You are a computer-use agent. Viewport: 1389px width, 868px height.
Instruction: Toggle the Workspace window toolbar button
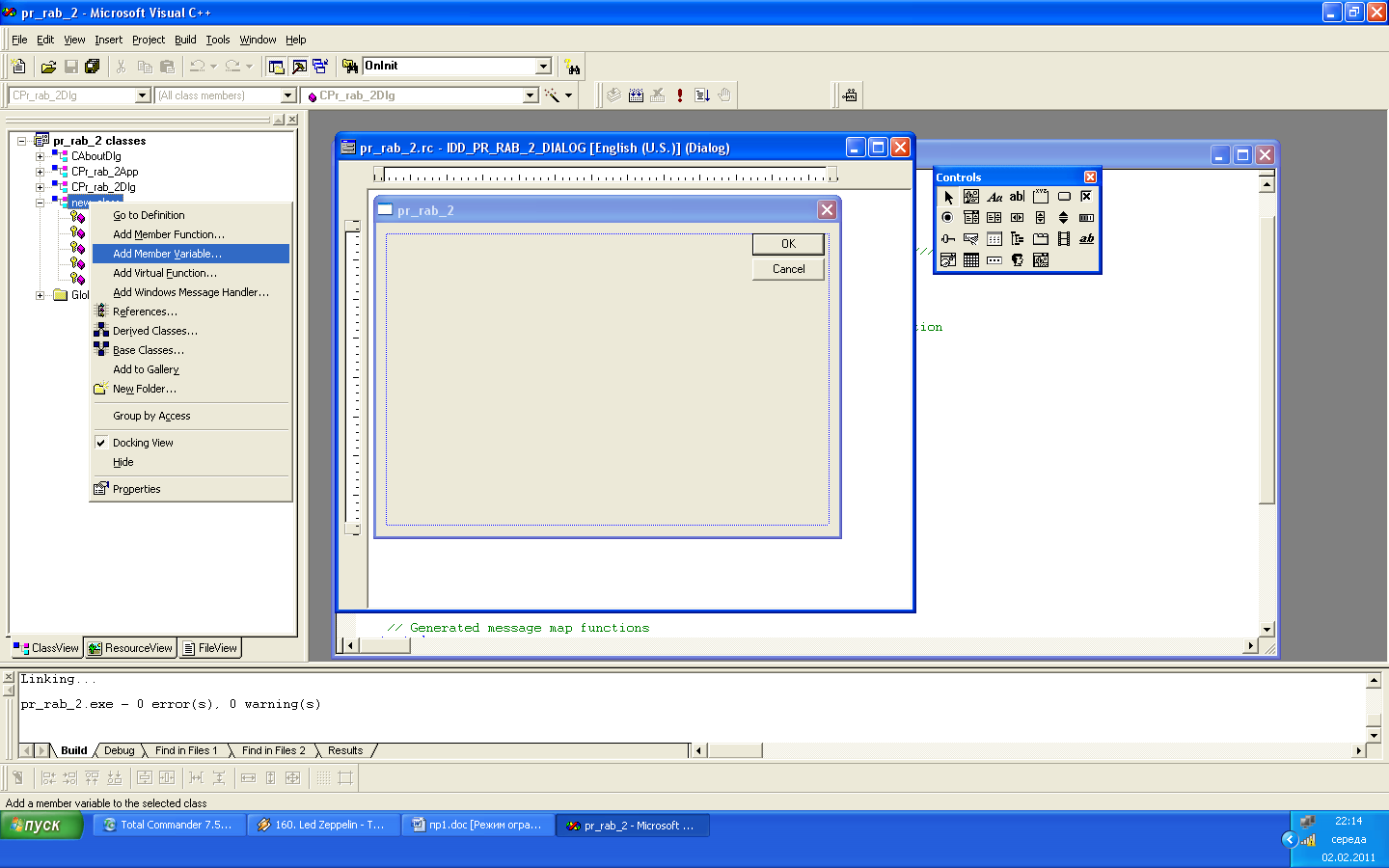(x=277, y=67)
